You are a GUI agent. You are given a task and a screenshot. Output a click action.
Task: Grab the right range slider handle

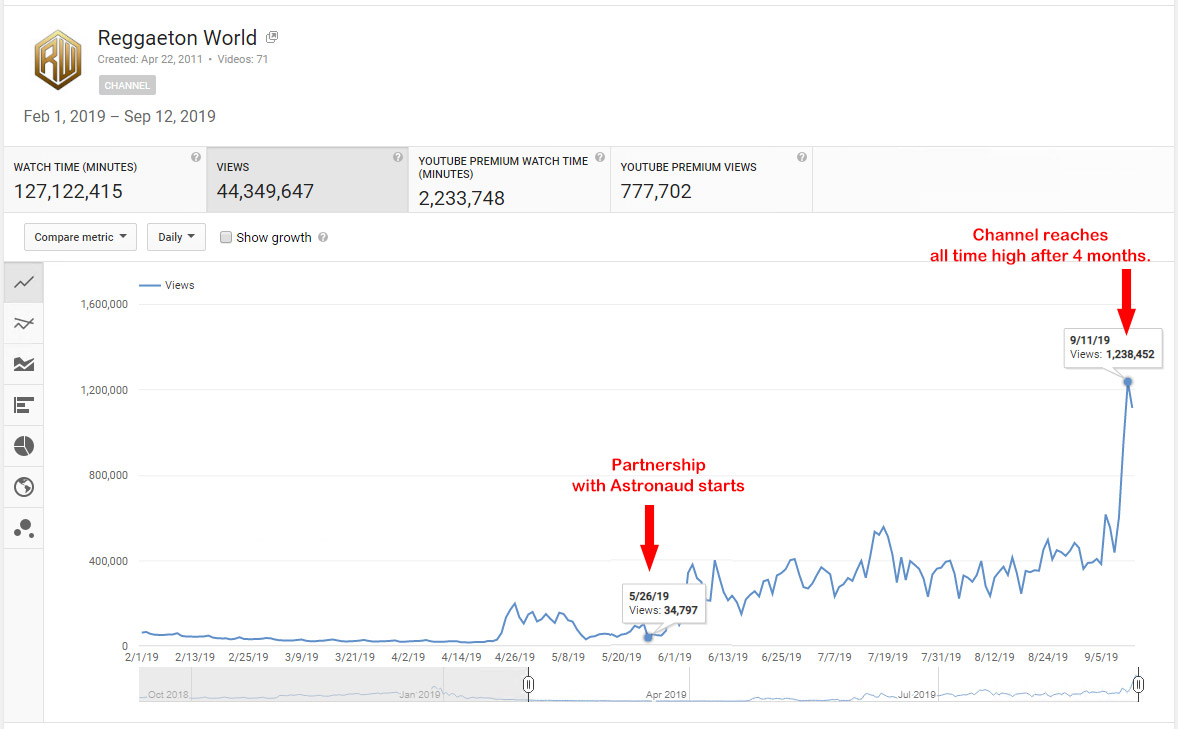pos(1138,684)
